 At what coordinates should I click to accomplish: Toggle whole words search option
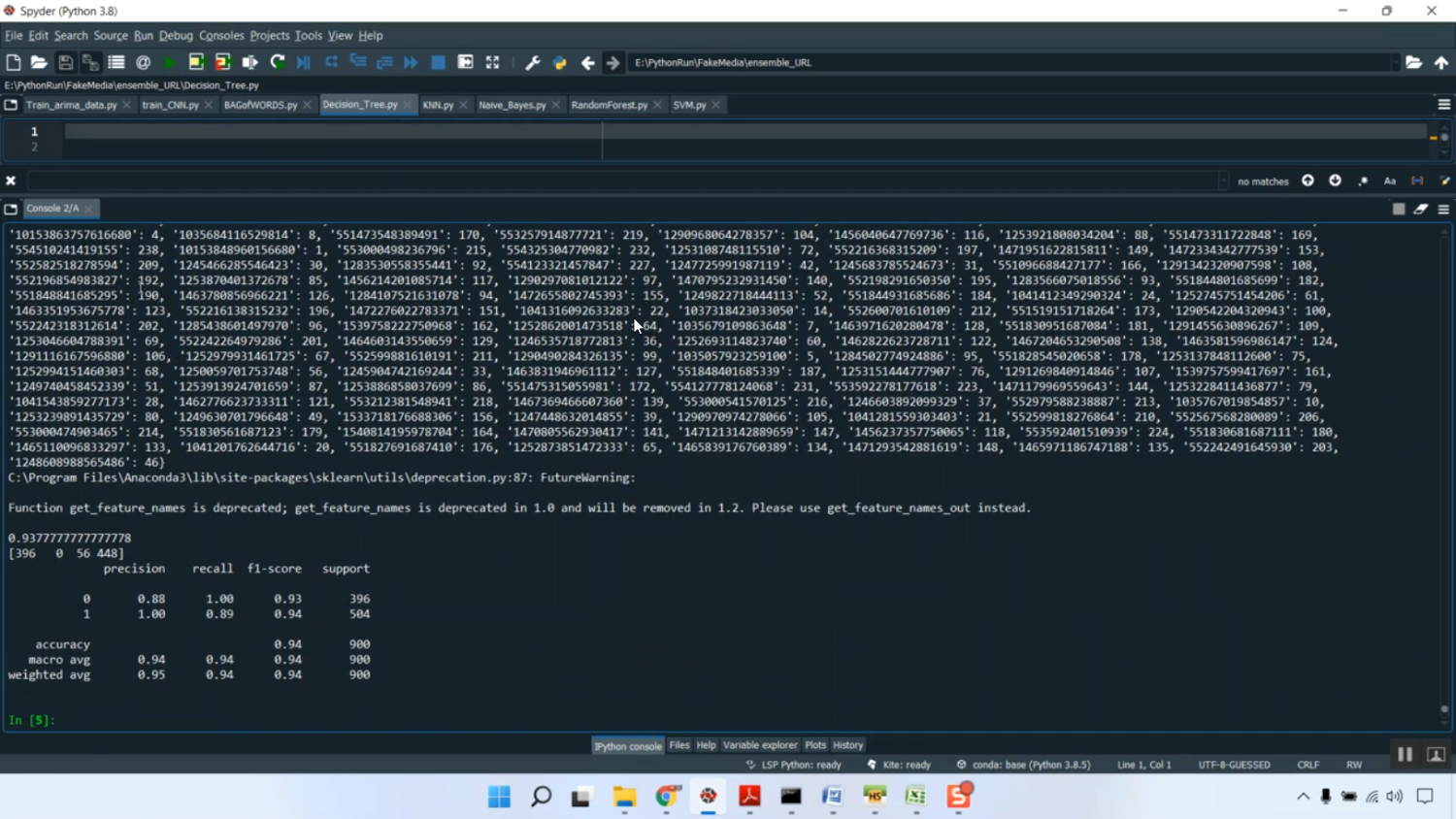1417,180
